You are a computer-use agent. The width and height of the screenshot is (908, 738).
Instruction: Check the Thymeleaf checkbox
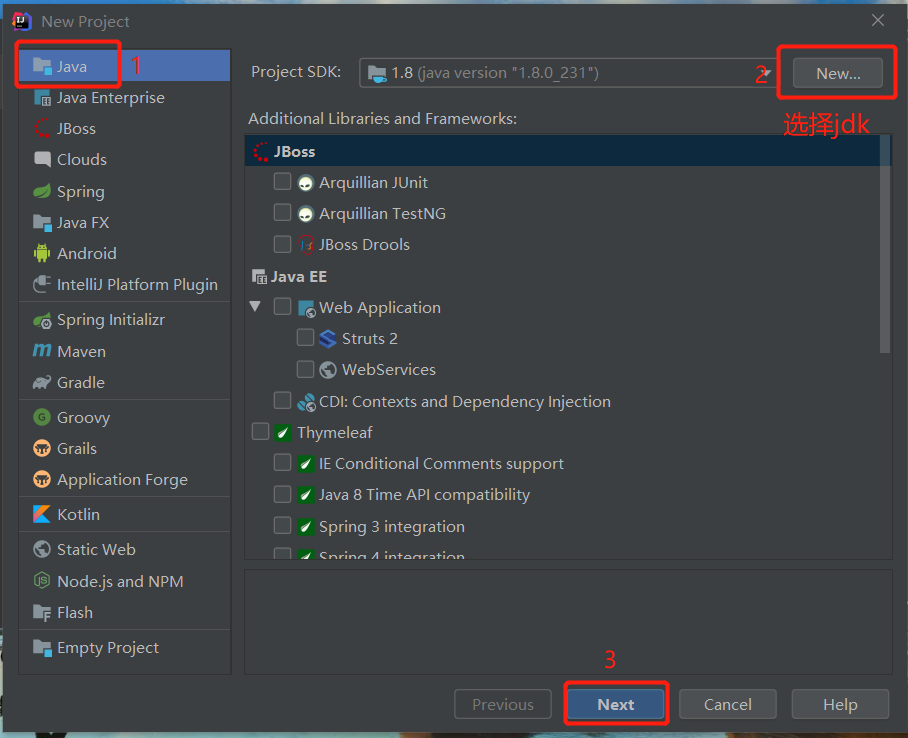260,432
